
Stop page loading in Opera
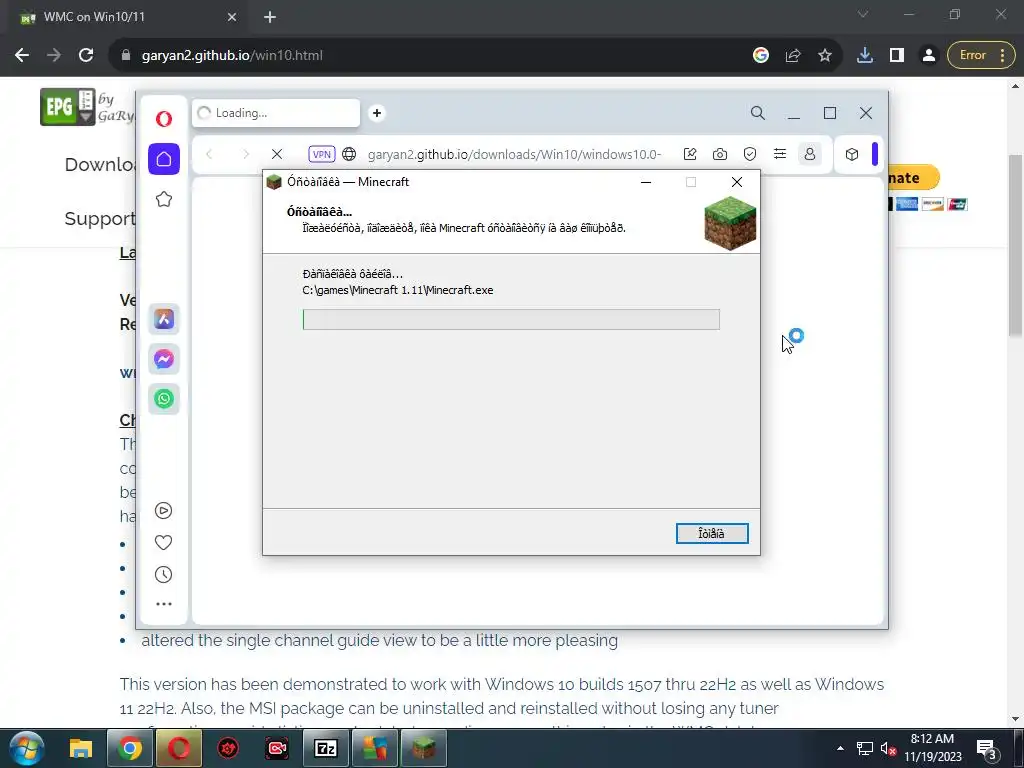coord(277,154)
